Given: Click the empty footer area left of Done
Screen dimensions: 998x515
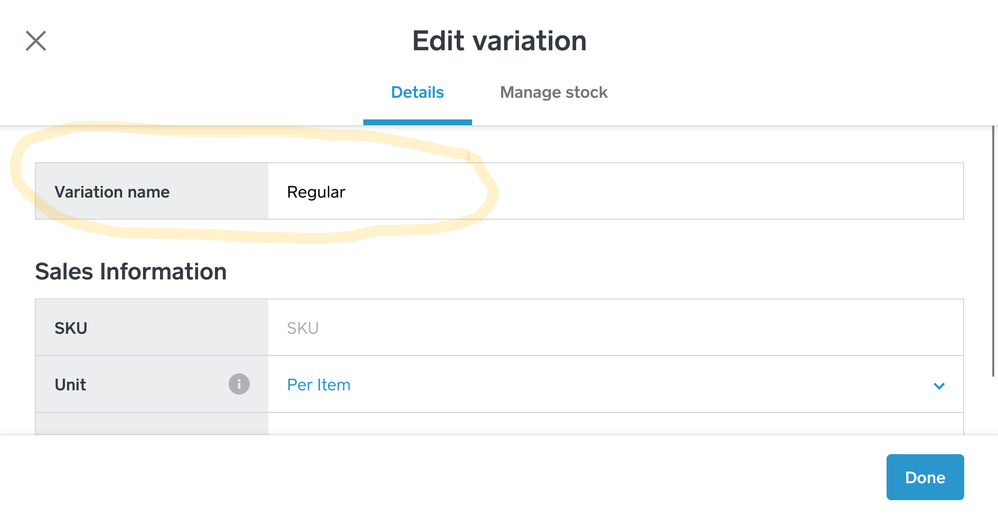Looking at the screenshot, I should (x=440, y=476).
